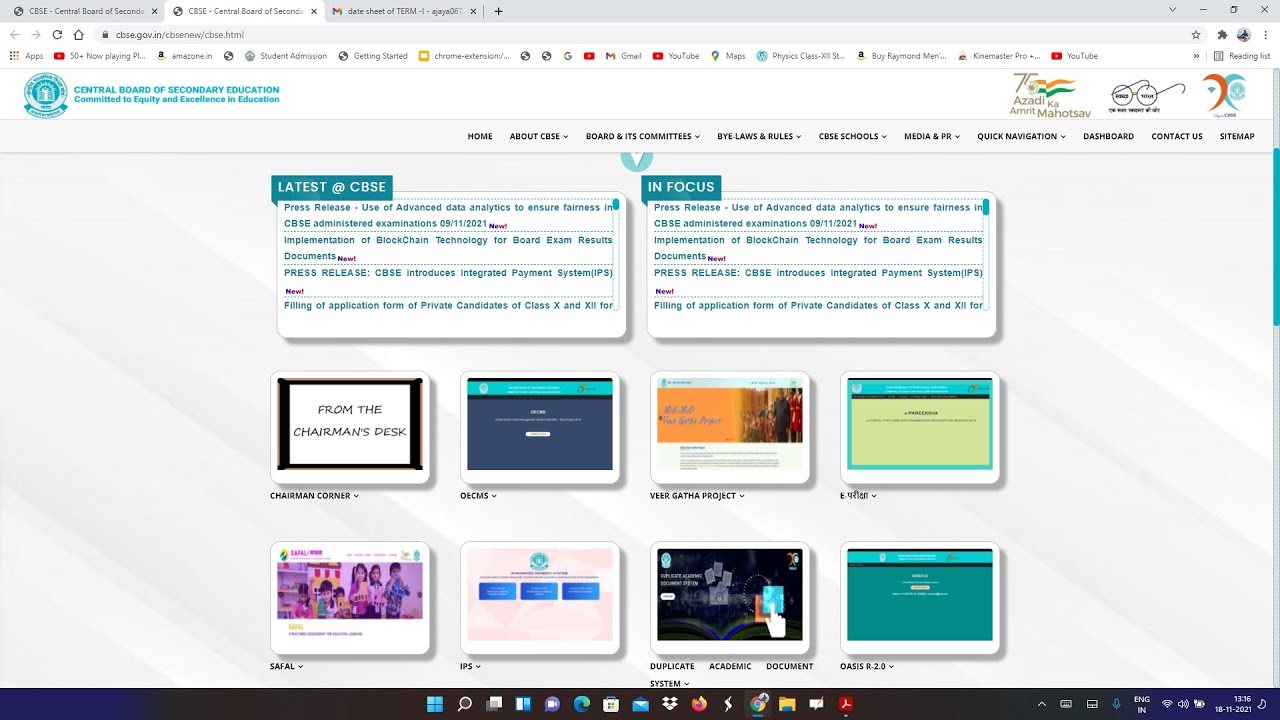Open Latest@CBSE Blockchain Technology announcement

click(448, 248)
